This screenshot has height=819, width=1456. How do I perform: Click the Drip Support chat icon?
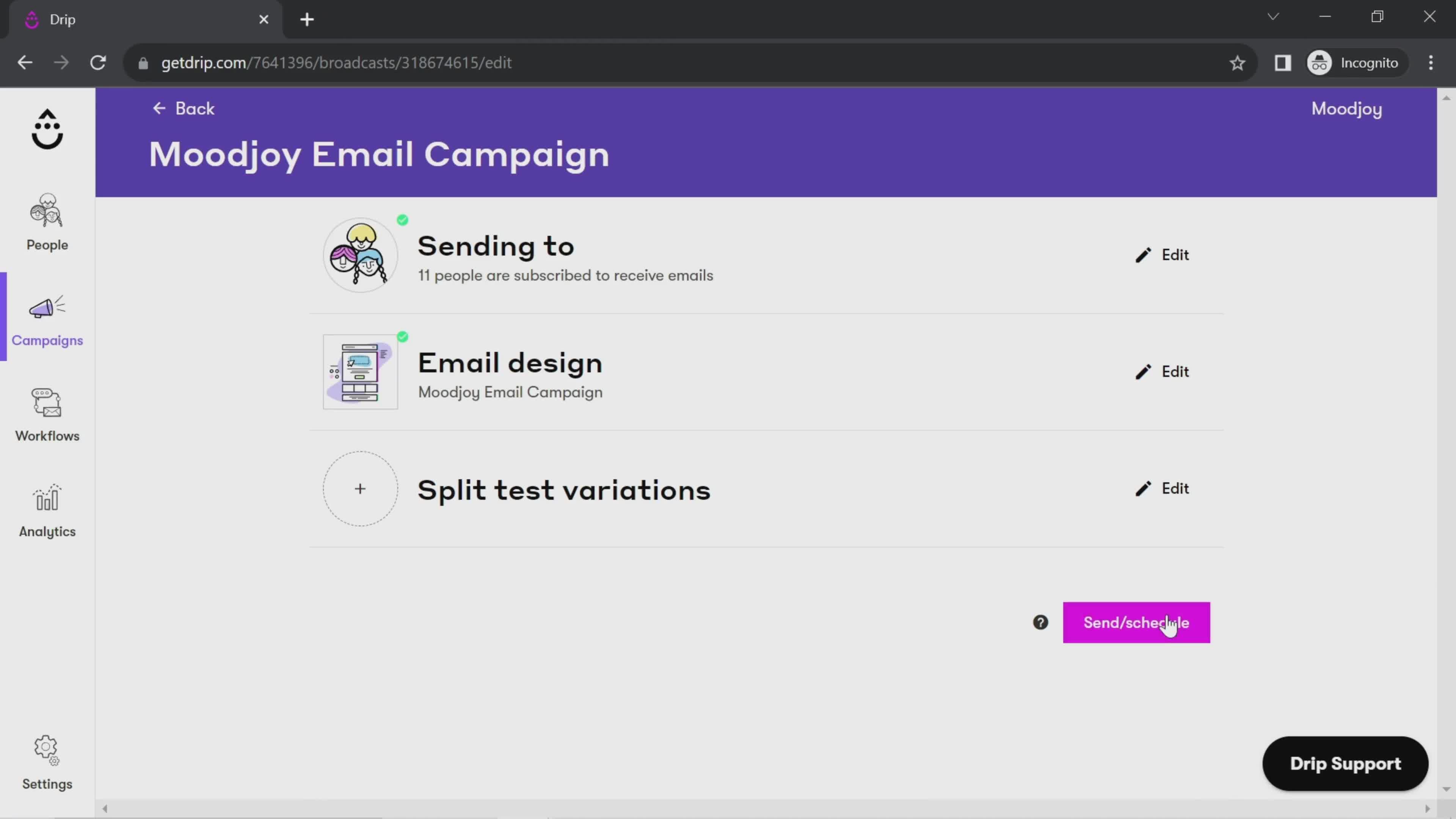[1346, 763]
